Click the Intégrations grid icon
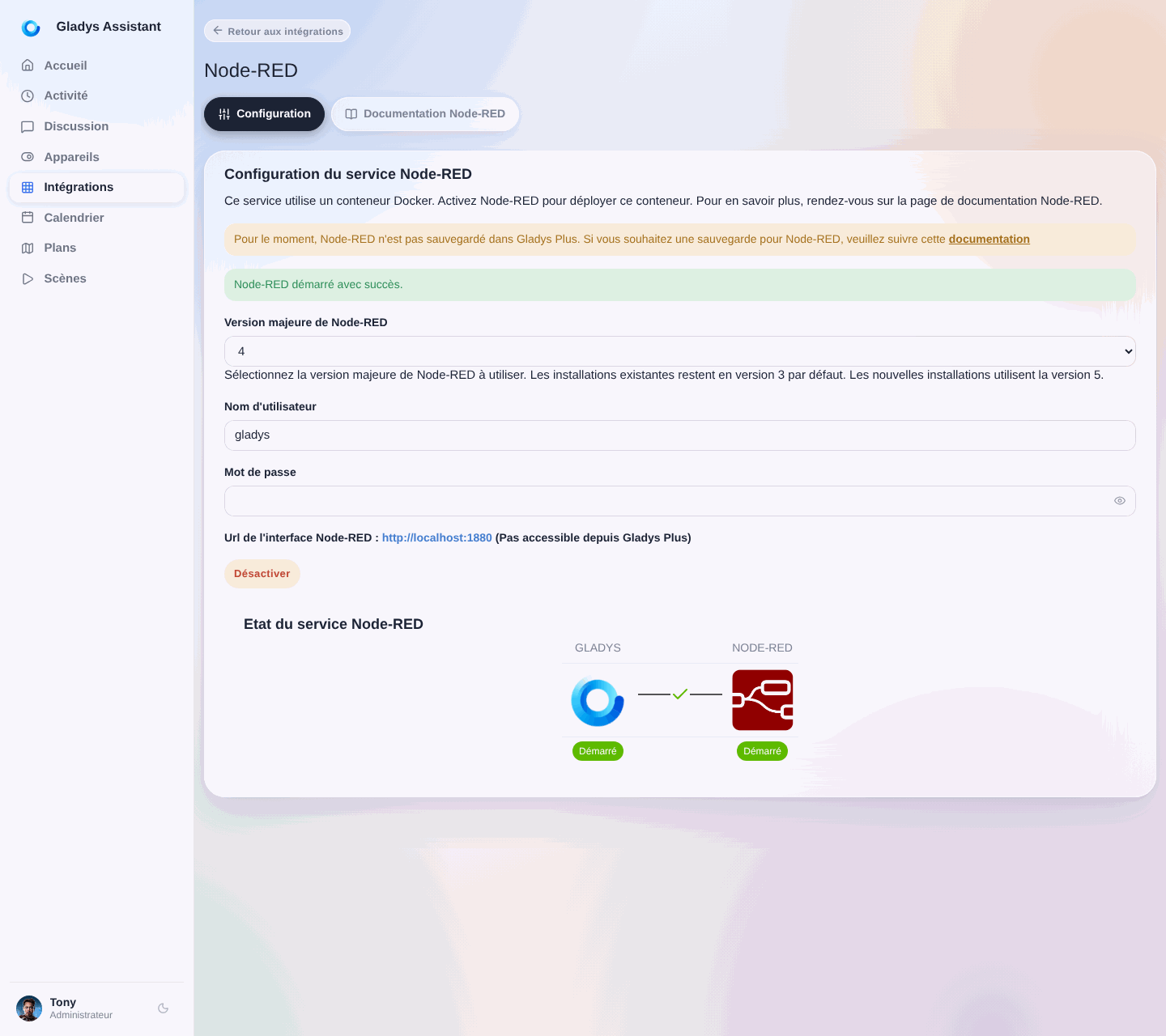 (28, 187)
